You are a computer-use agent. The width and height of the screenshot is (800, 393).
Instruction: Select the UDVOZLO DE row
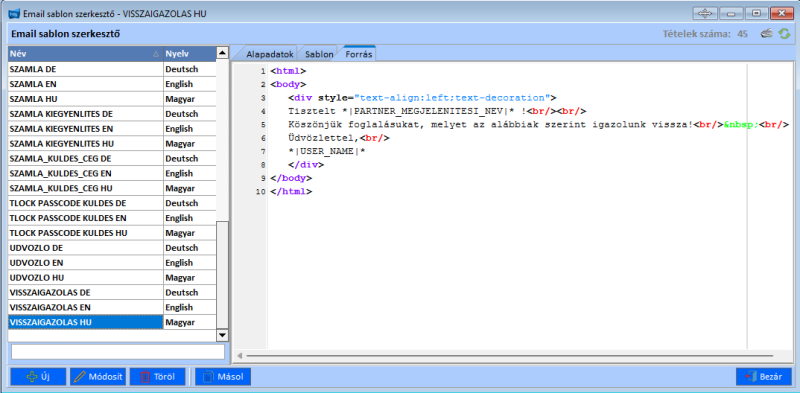(112, 248)
